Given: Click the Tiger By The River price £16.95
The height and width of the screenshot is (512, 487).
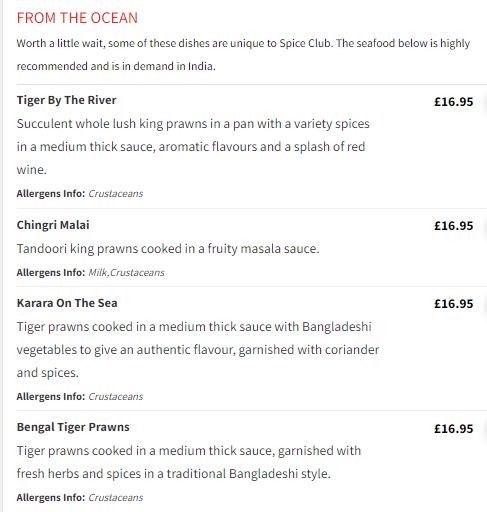Looking at the screenshot, I should (x=453, y=102).
